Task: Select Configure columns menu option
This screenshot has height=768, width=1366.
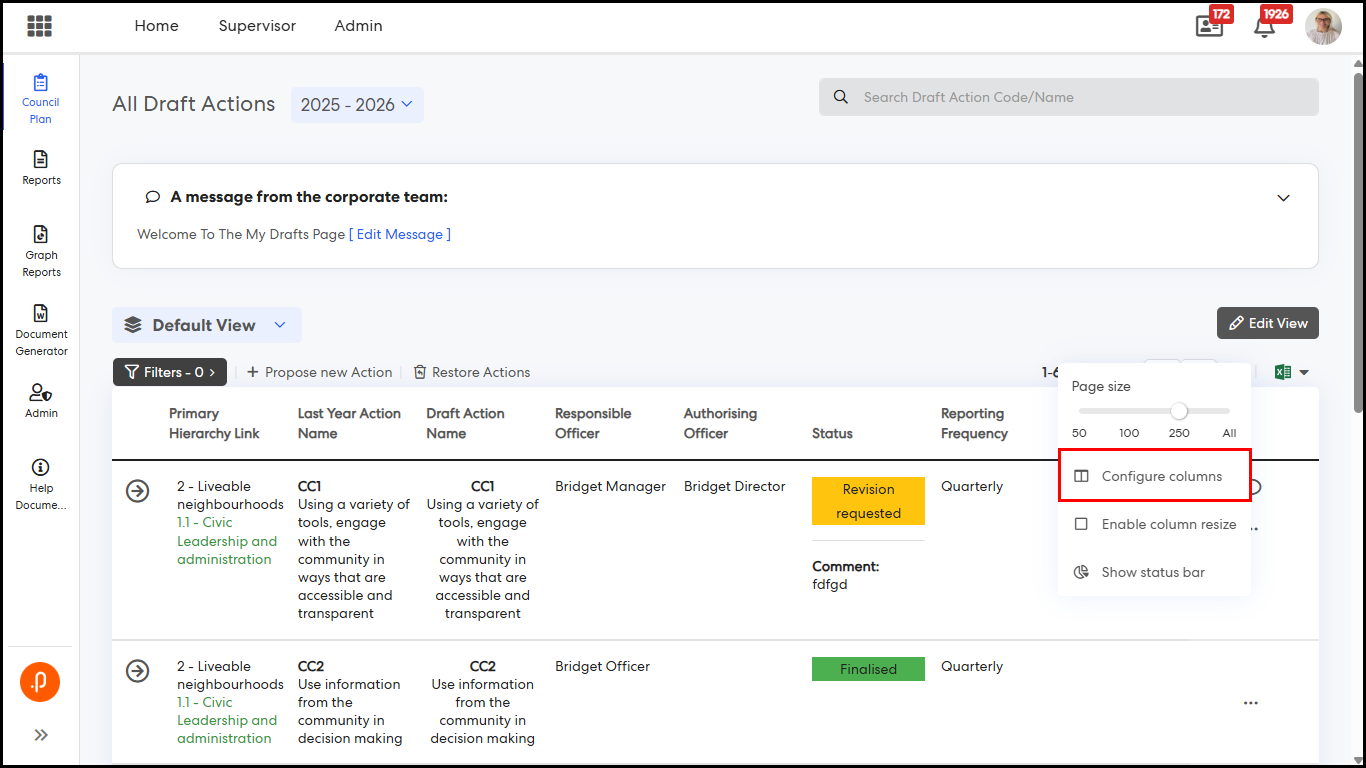Action: click(x=1161, y=476)
